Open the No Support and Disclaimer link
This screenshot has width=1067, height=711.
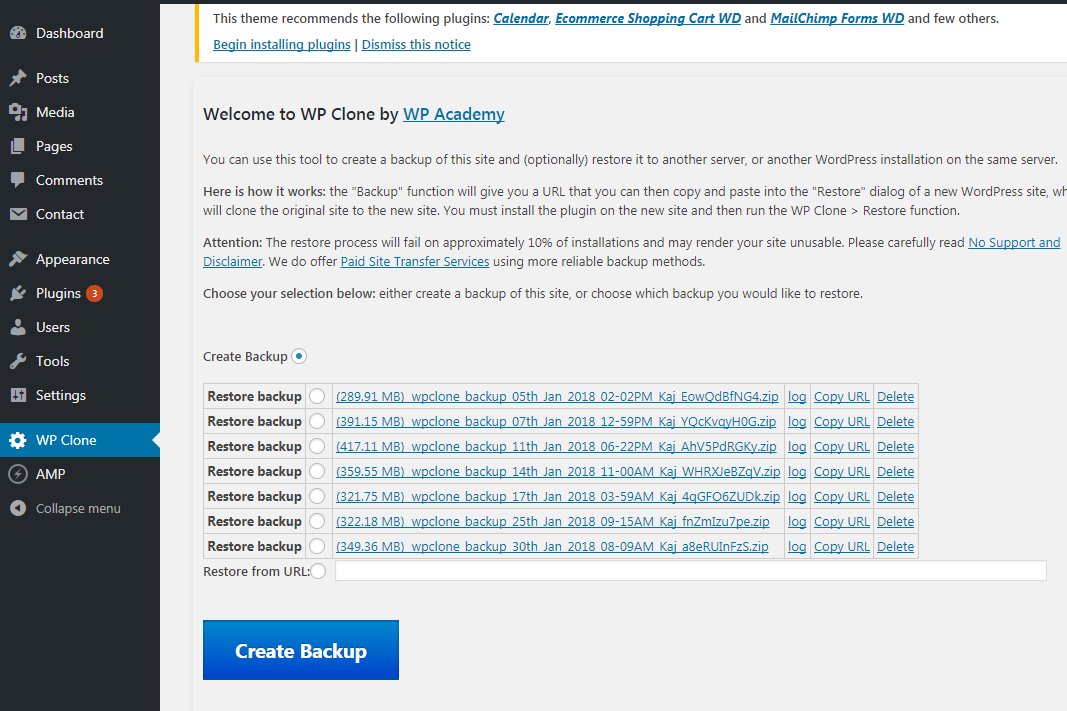click(x=1014, y=242)
